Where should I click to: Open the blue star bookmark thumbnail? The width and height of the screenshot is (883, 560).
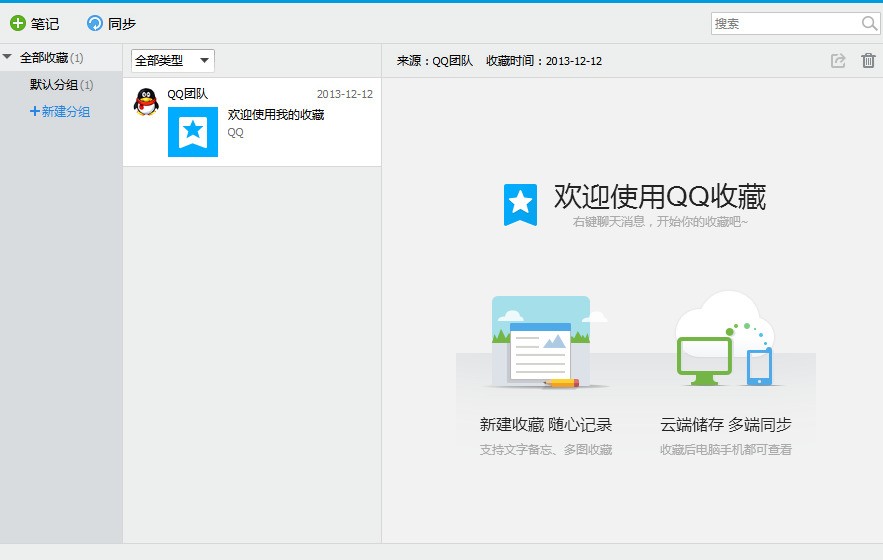[193, 132]
